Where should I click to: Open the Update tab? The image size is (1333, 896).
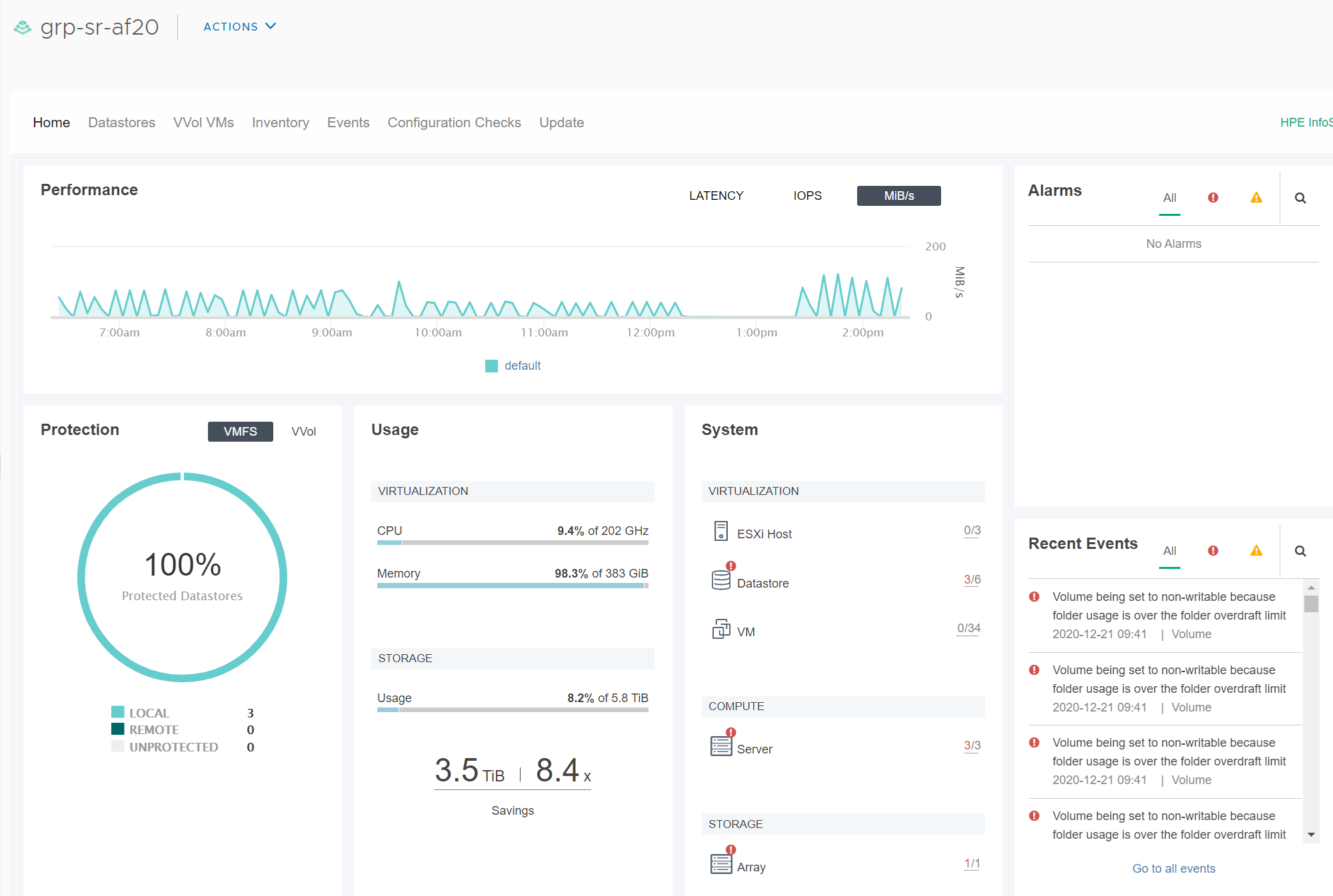[561, 123]
